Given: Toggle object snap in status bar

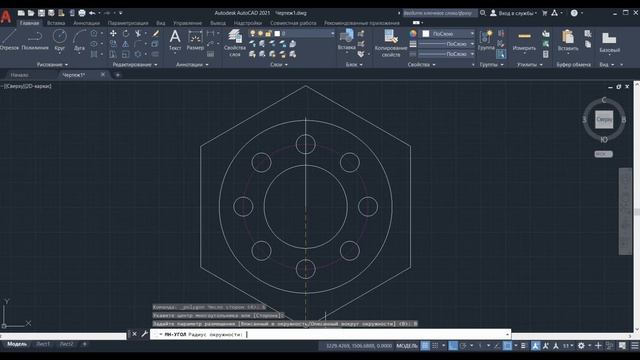Looking at the screenshot, I should tap(507, 345).
